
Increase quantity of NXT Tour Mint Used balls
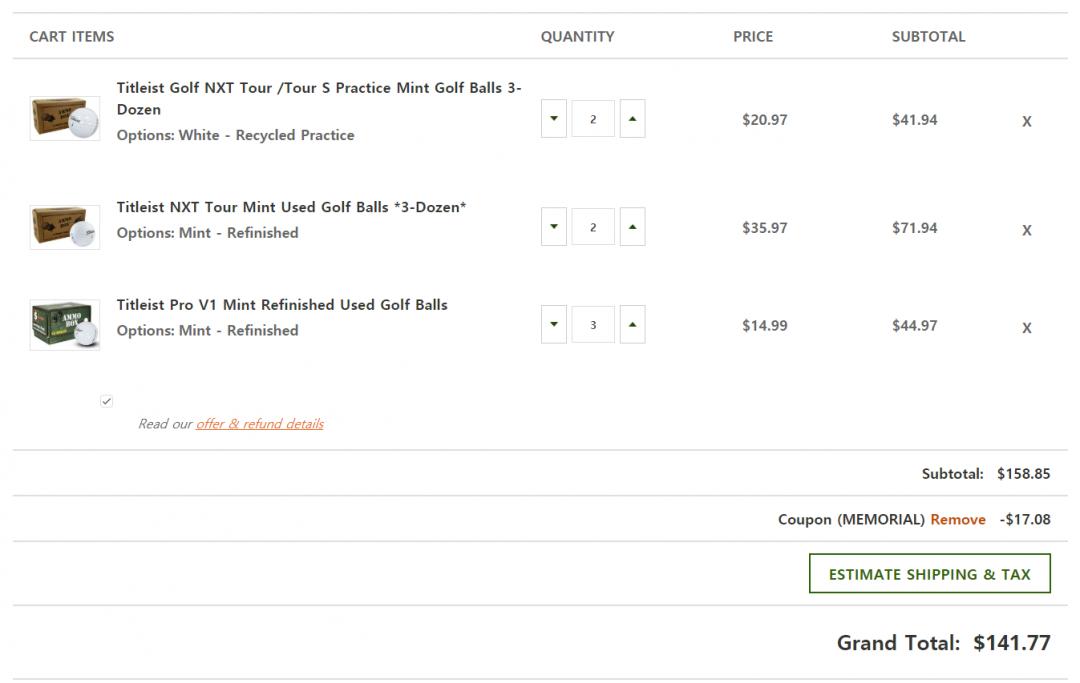click(x=632, y=227)
